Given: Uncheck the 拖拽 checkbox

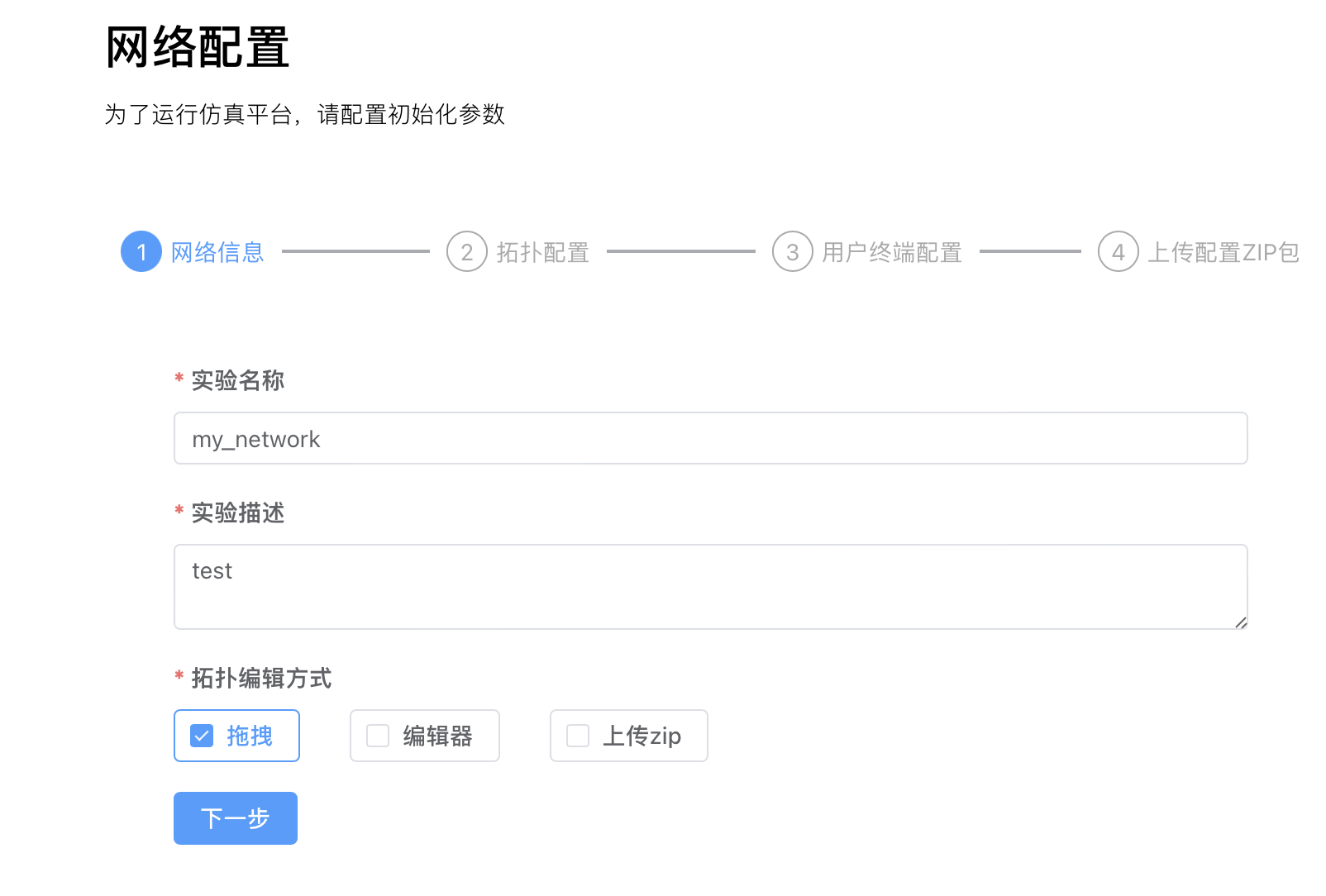Looking at the screenshot, I should coord(202,736).
